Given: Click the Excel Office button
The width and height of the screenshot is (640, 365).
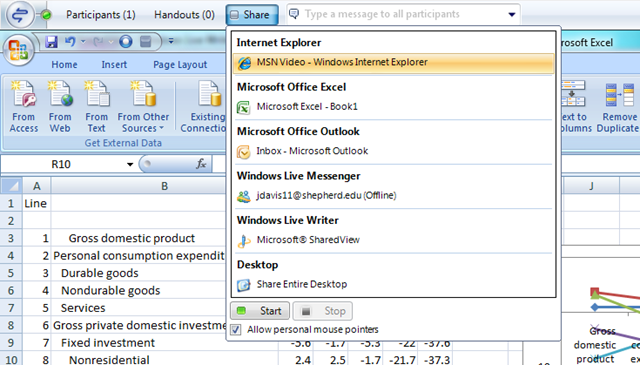Looking at the screenshot, I should [18, 51].
